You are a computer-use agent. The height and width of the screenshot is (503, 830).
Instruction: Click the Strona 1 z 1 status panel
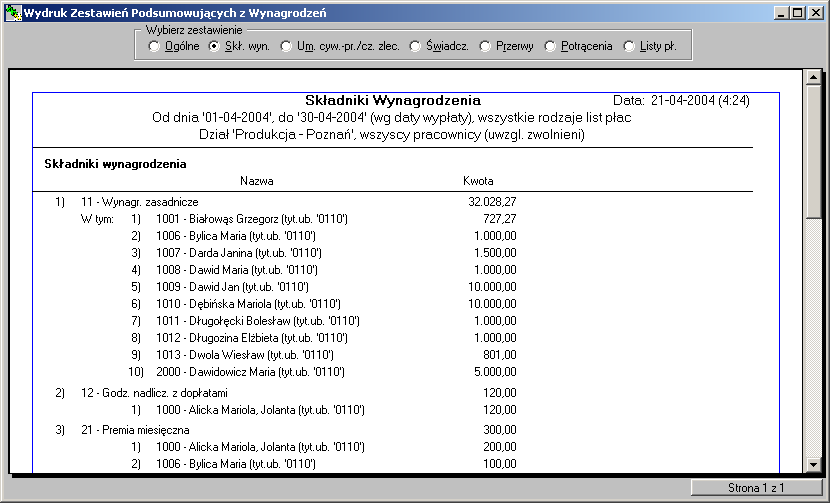(756, 488)
